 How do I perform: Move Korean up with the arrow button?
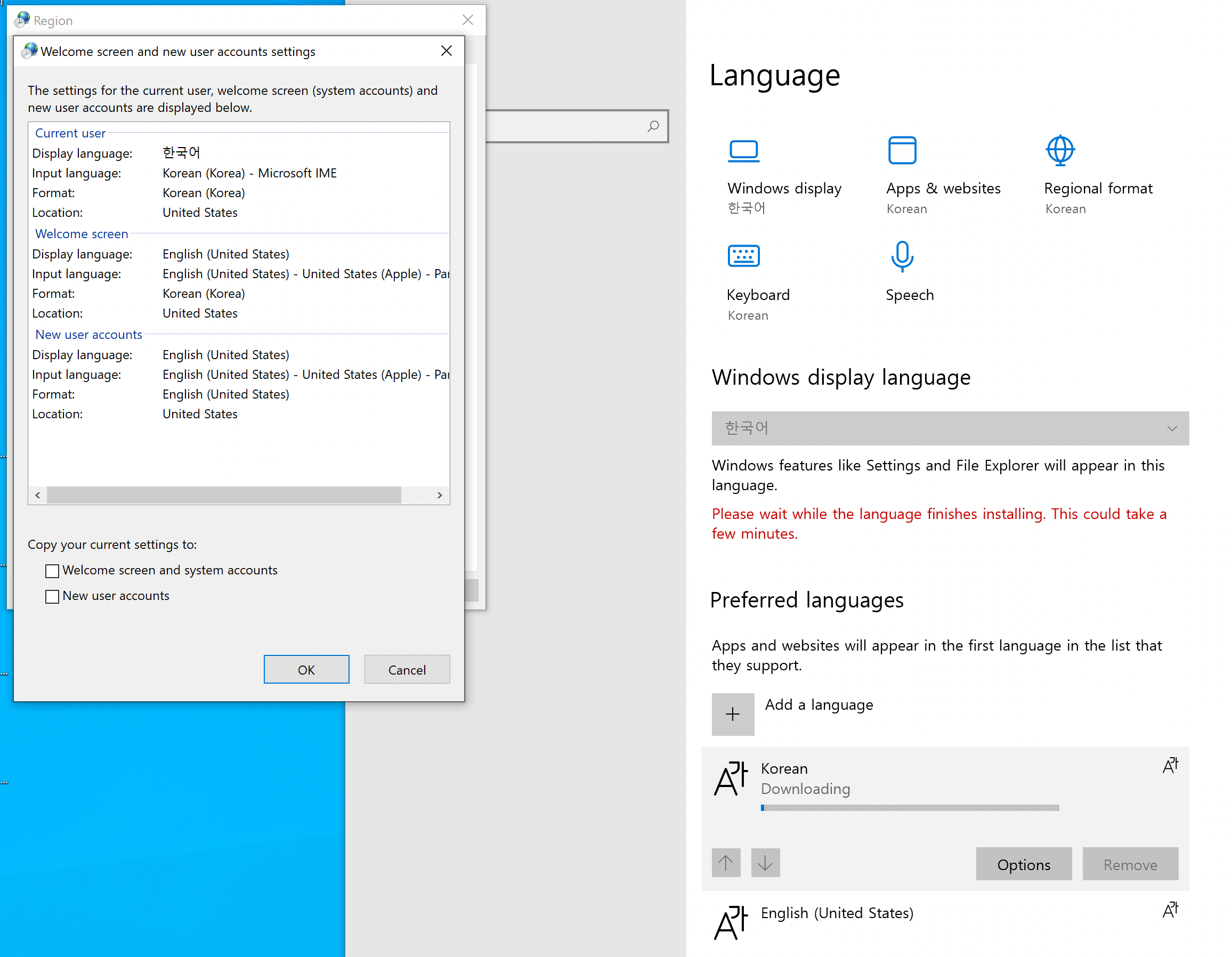pyautogui.click(x=725, y=863)
